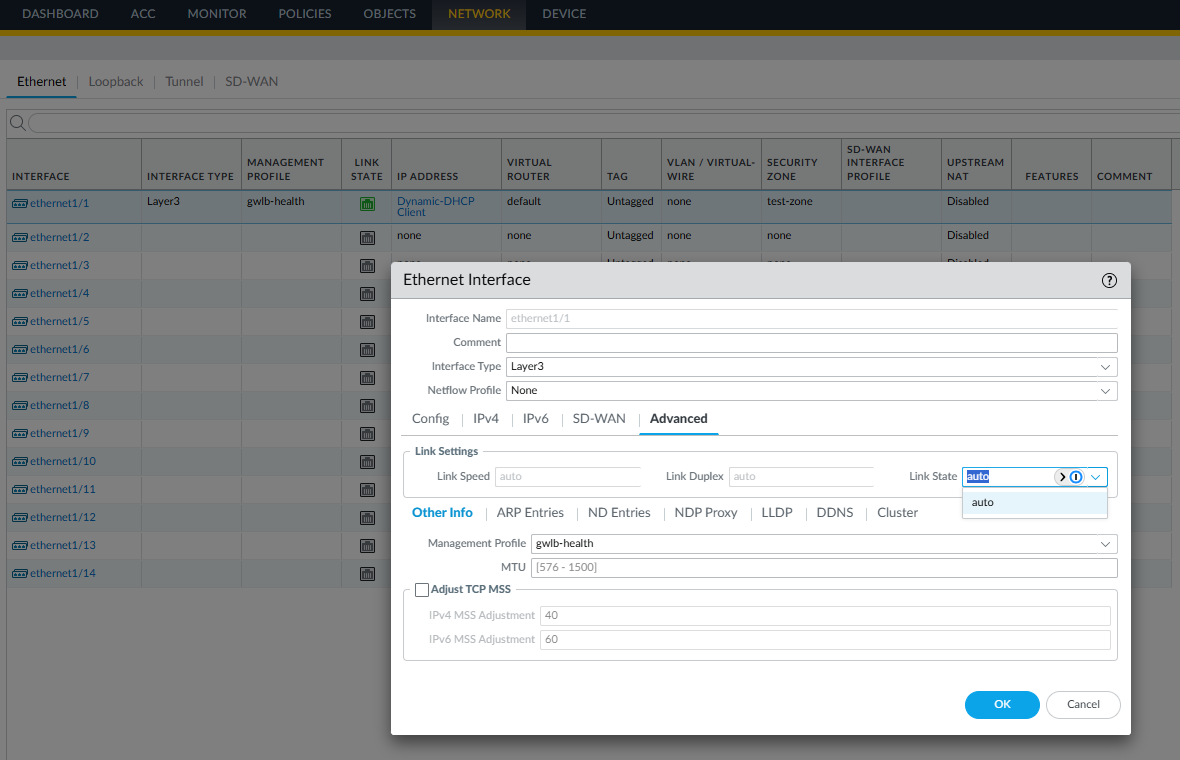Click the help icon in Ethernet Interface dialog
Screen dimensions: 1180x760
(x=1109, y=281)
